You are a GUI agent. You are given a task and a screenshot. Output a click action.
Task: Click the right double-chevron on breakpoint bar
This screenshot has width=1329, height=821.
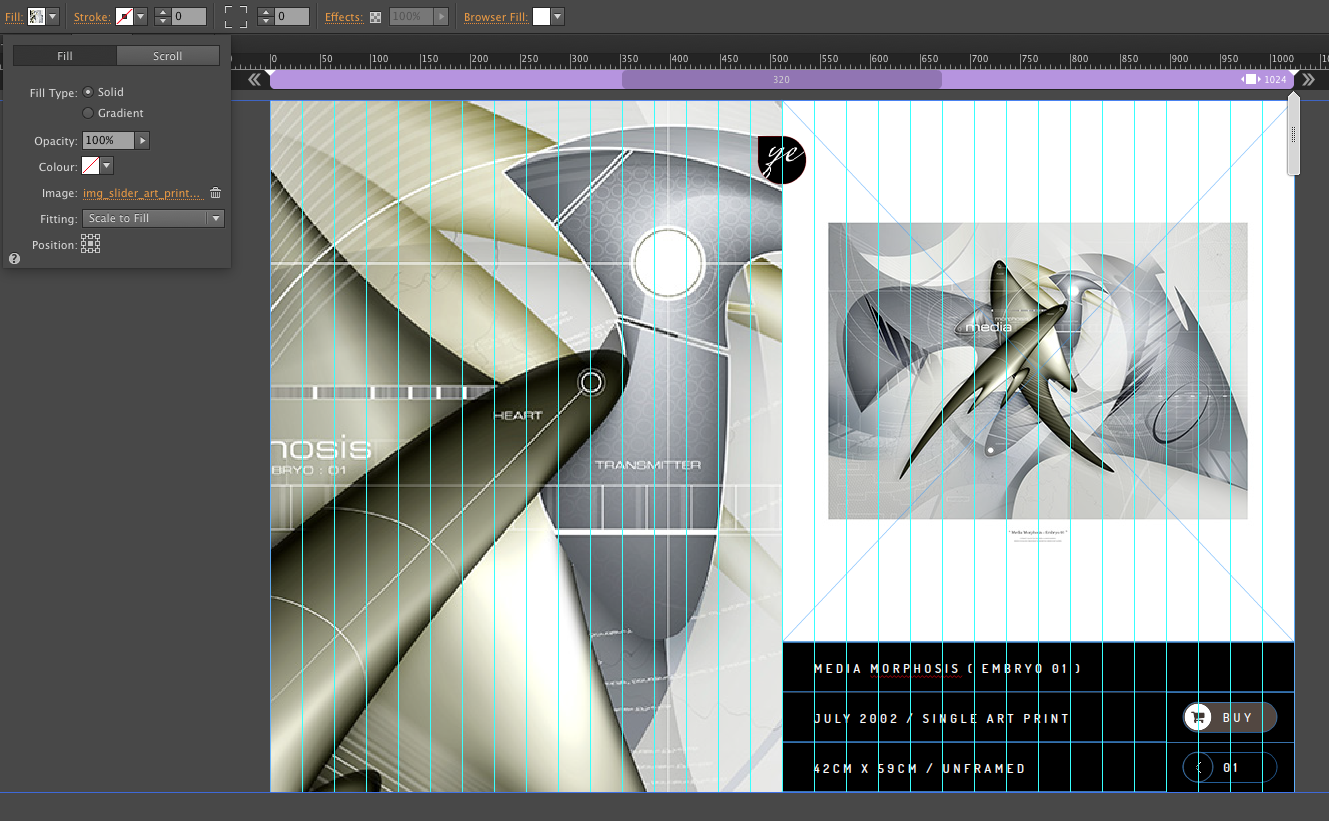tap(1309, 79)
